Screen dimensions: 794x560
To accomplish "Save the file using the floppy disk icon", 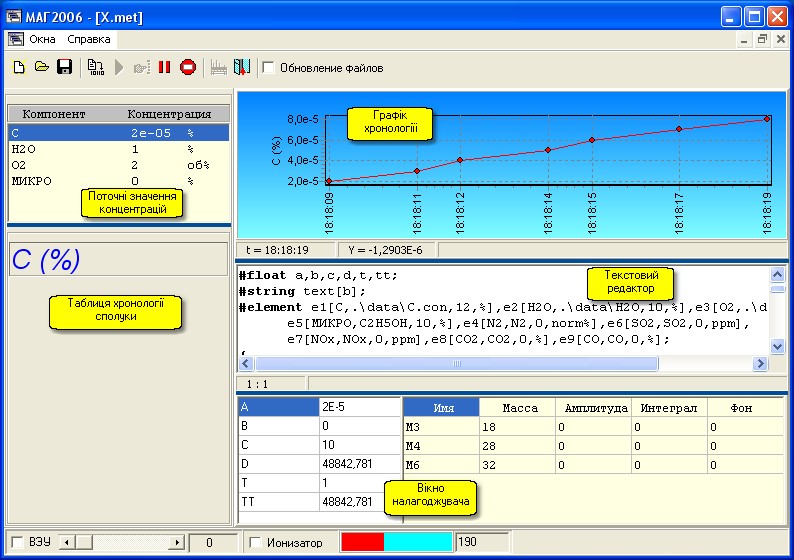I will [x=64, y=68].
